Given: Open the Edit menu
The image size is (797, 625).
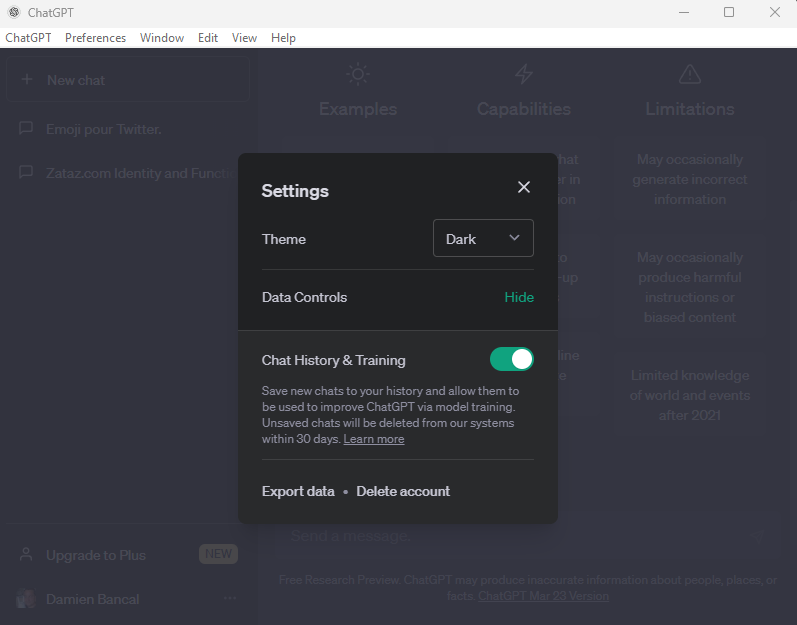Looking at the screenshot, I should (x=208, y=38).
